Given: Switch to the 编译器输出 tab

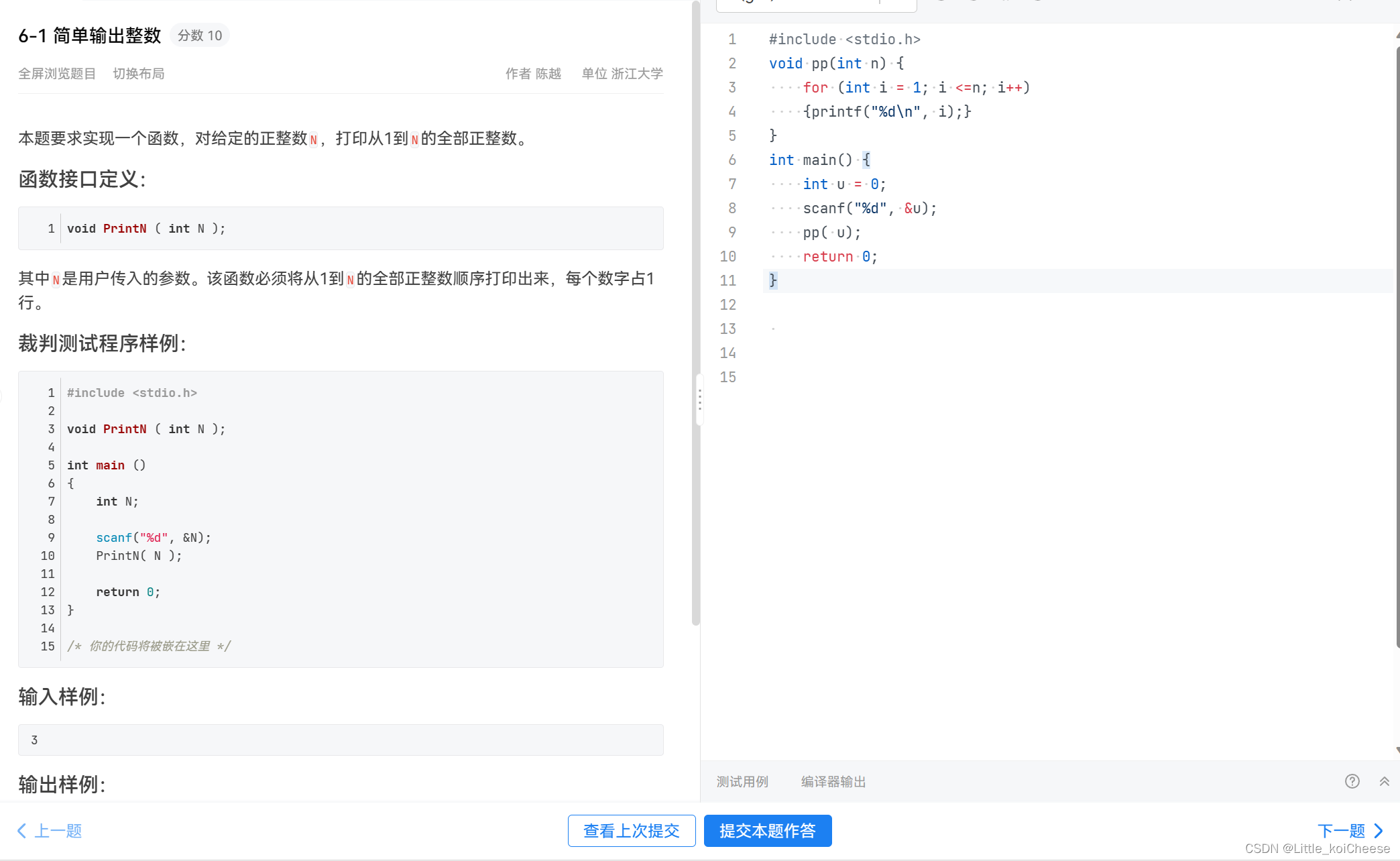Looking at the screenshot, I should coord(832,781).
